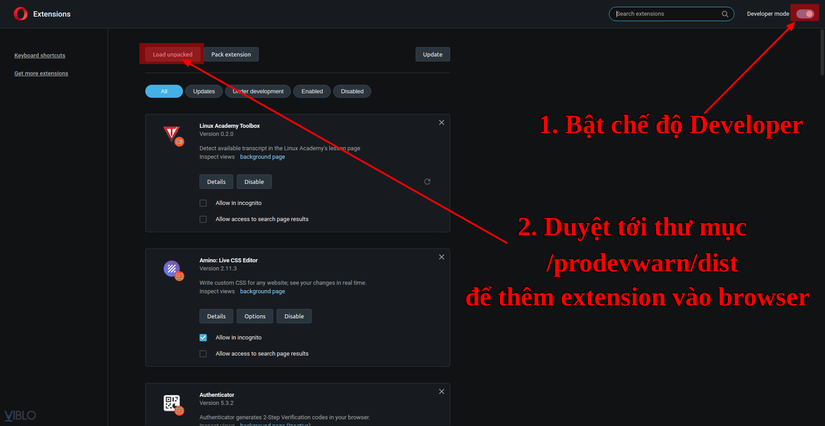Screen dimensions: 825x426
Task: Open Details for Linux Academy Toolbox
Action: coord(216,181)
